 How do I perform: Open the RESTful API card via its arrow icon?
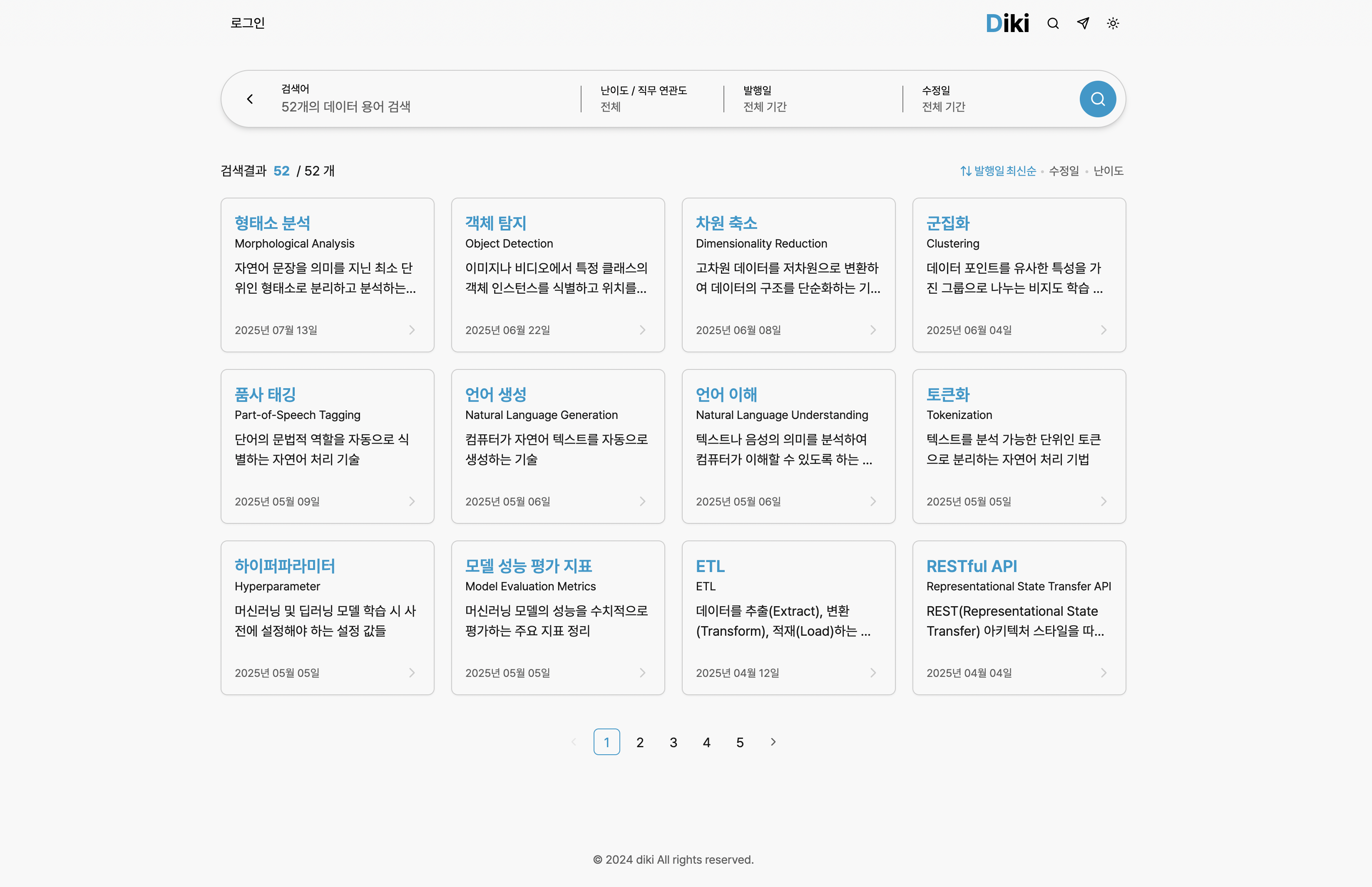click(1104, 672)
